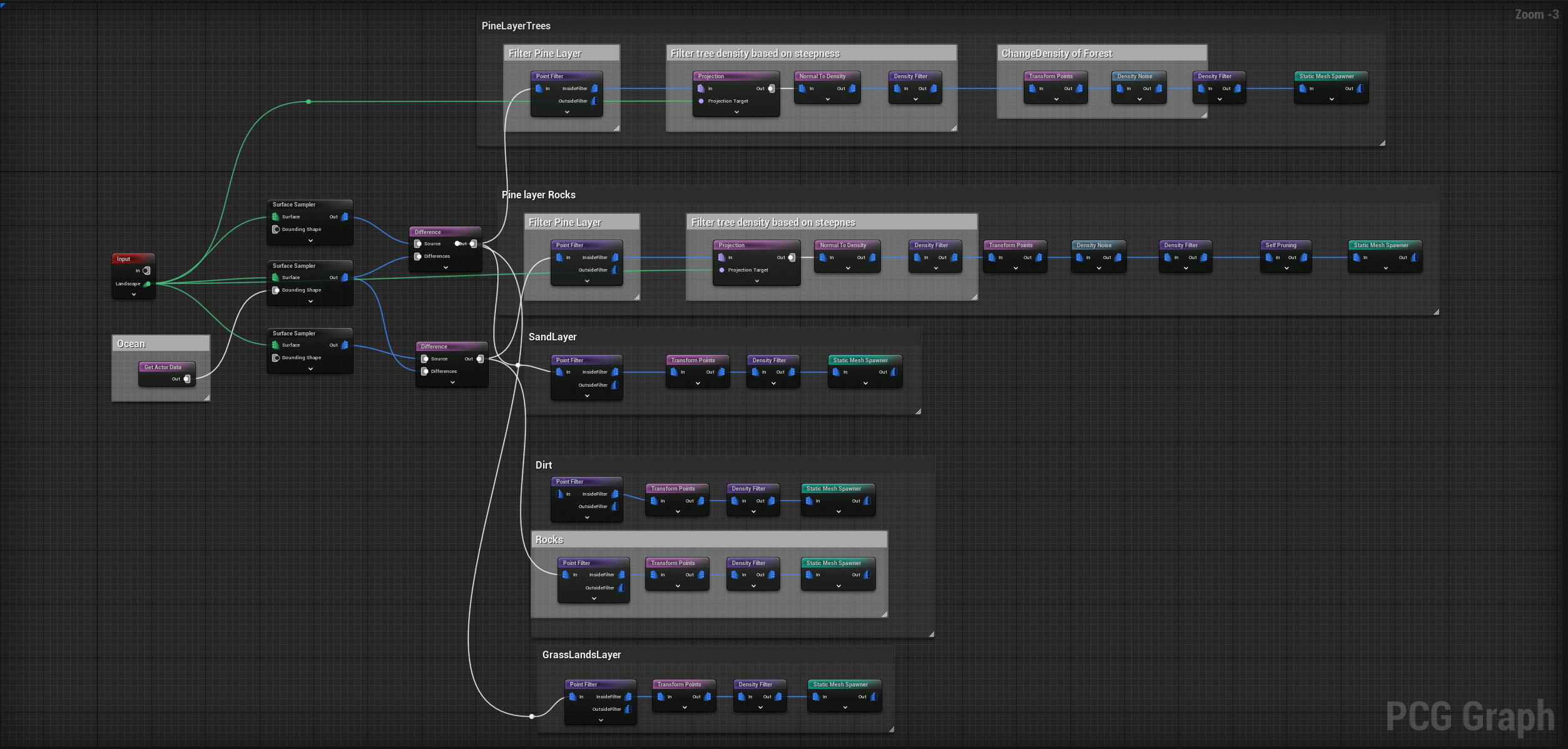This screenshot has width=1568, height=749.
Task: Select the ChangeDensity of Forest comment header
Action: [1056, 54]
